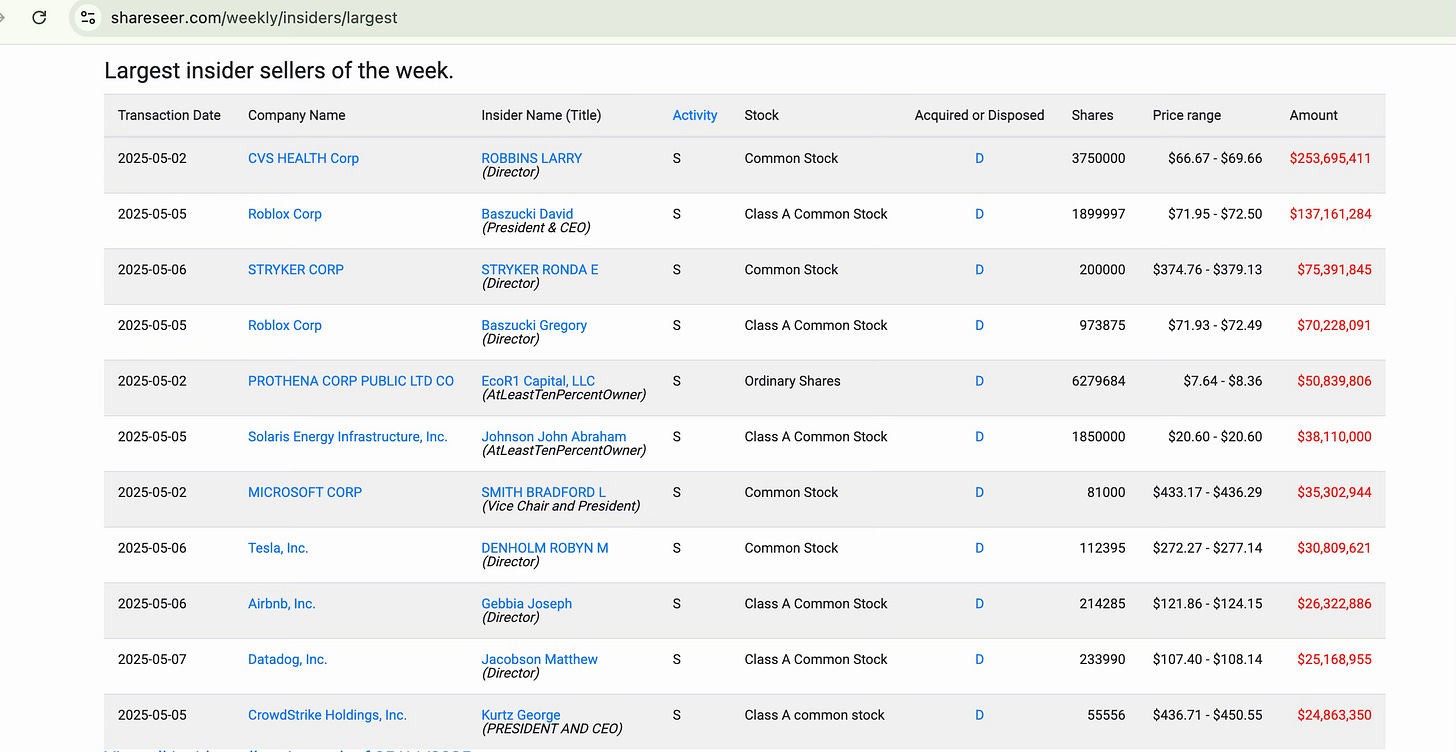Open Baszucki Gregory insider profile
The width and height of the screenshot is (1456, 752).
[x=534, y=325]
